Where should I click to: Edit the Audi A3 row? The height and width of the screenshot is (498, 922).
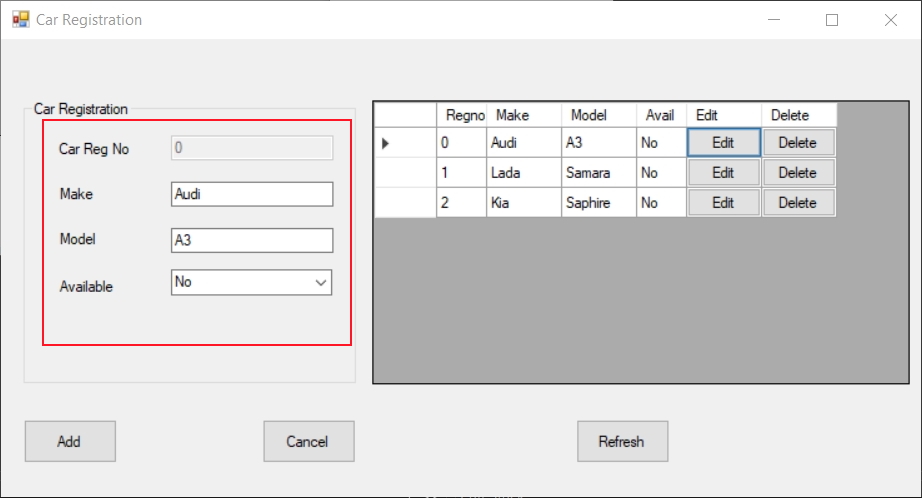point(723,143)
